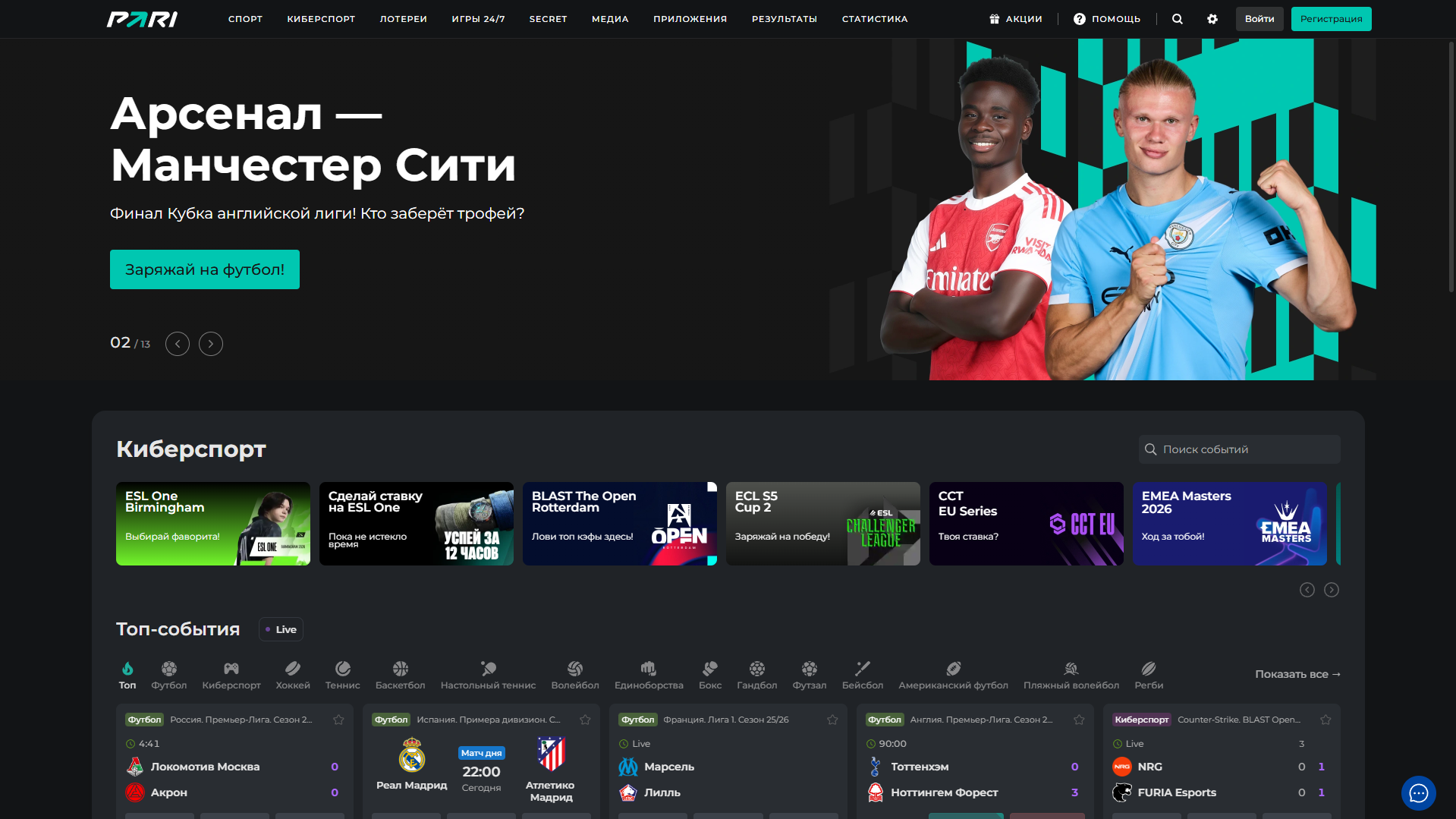1456x819 pixels.
Task: Go to previous hero banner slide
Action: tap(178, 344)
